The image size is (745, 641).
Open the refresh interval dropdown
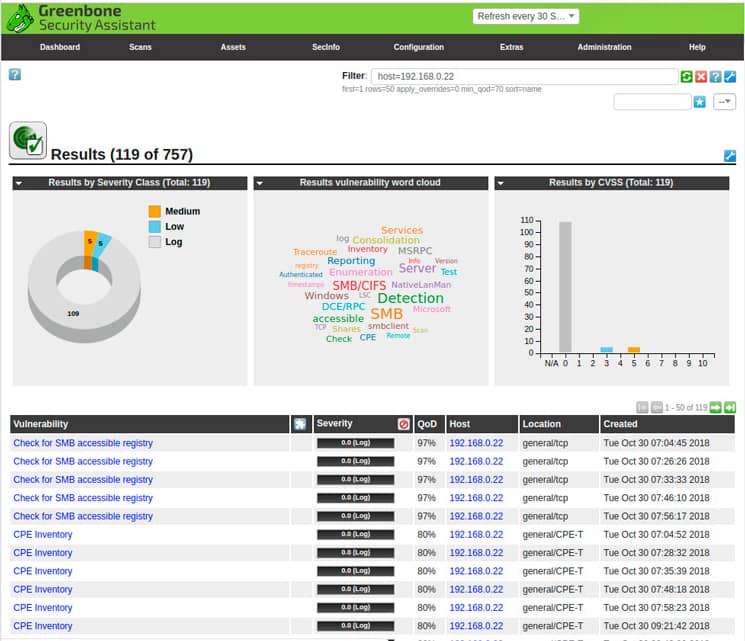click(x=526, y=17)
